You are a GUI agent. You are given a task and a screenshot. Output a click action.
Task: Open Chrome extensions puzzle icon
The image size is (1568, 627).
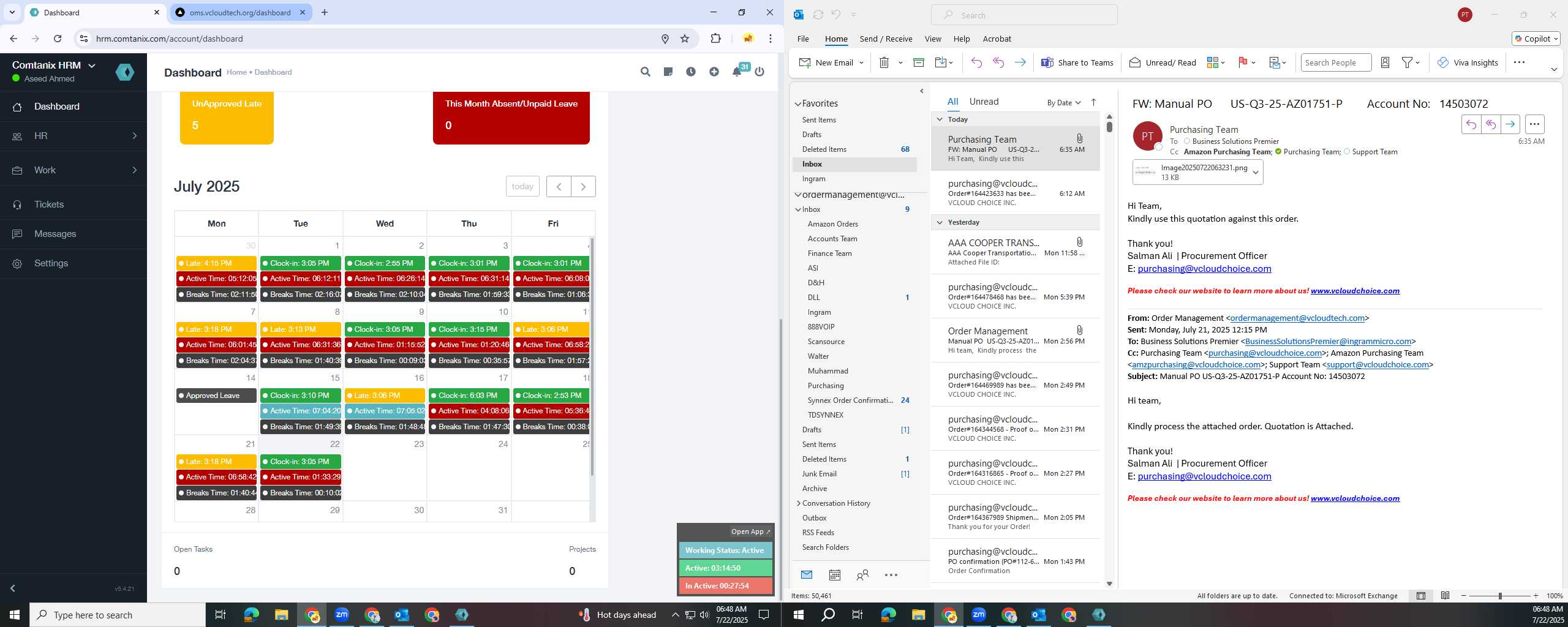pos(715,39)
